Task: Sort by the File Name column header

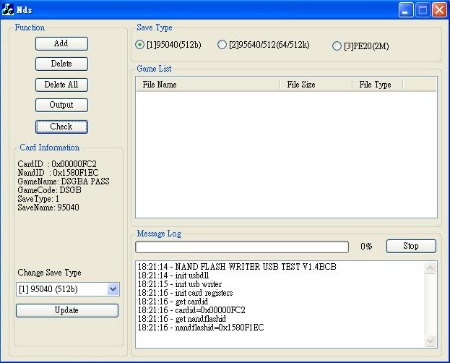Action: coord(207,85)
